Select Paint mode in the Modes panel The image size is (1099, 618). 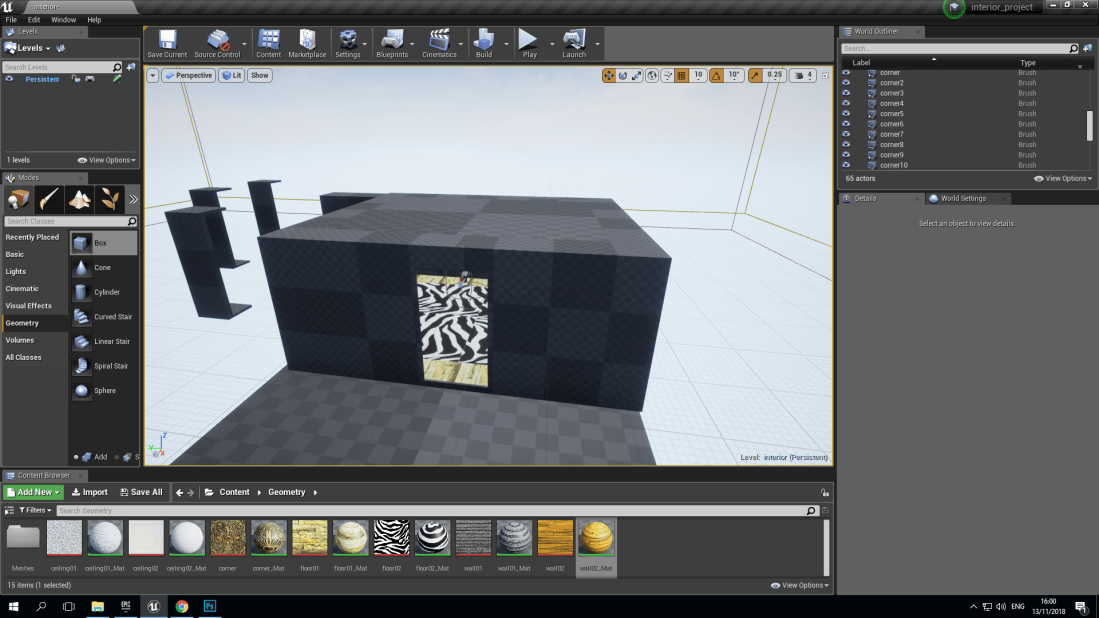[x=48, y=199]
